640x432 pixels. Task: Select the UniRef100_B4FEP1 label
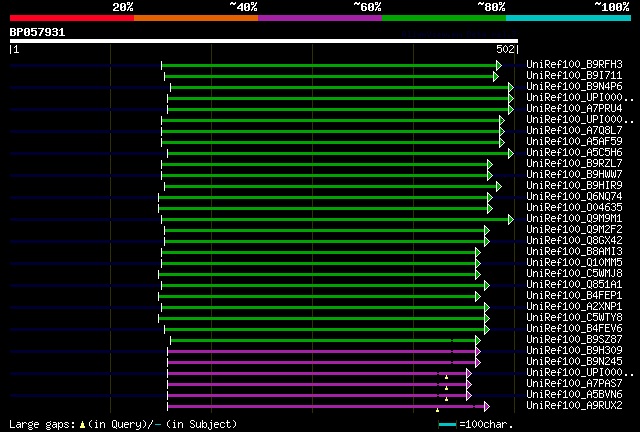pos(574,296)
